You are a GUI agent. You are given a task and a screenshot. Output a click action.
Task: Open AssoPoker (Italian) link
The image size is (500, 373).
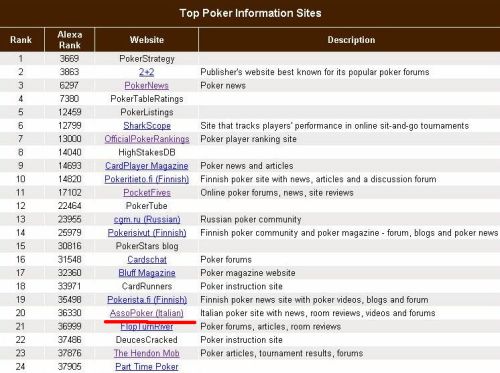tap(147, 313)
